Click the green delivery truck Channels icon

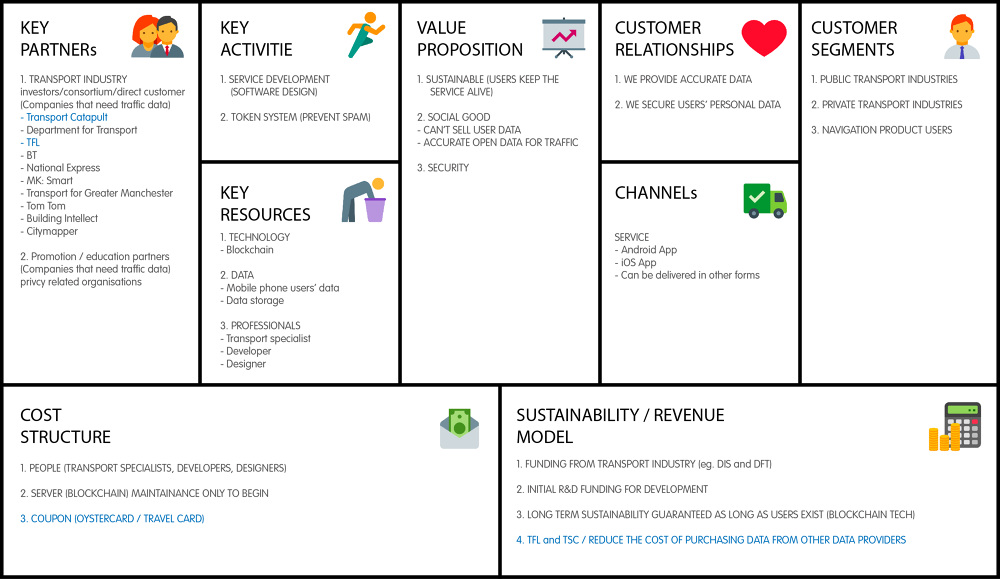pyautogui.click(x=764, y=200)
